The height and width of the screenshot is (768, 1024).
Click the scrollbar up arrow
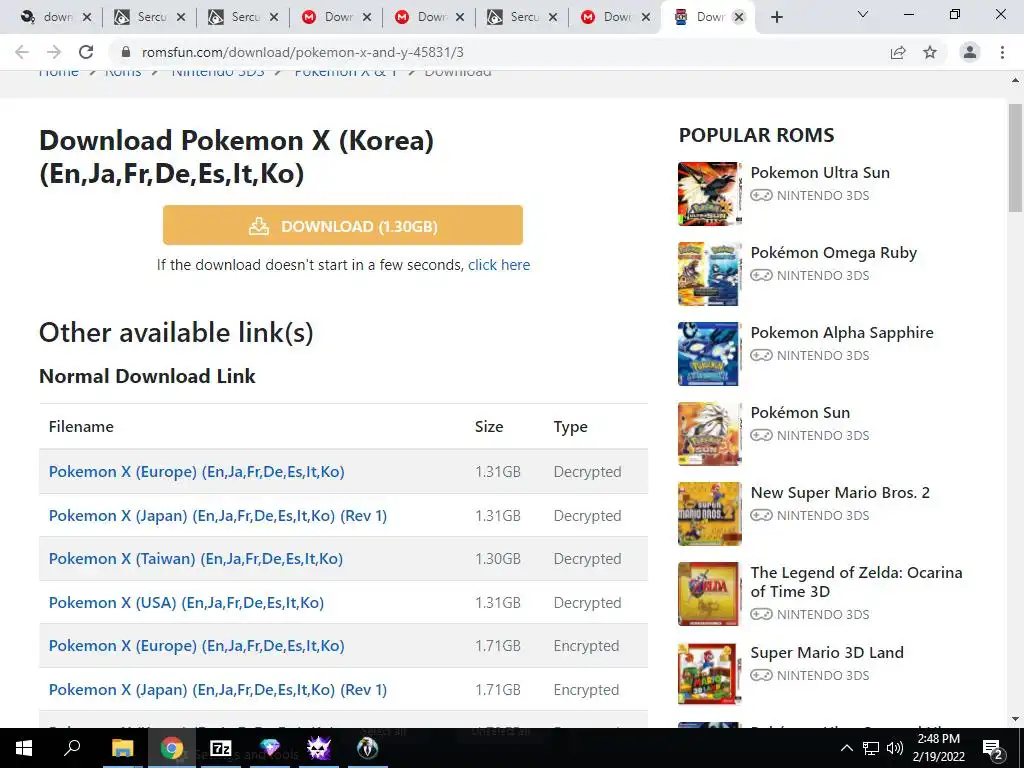pyautogui.click(x=1015, y=80)
